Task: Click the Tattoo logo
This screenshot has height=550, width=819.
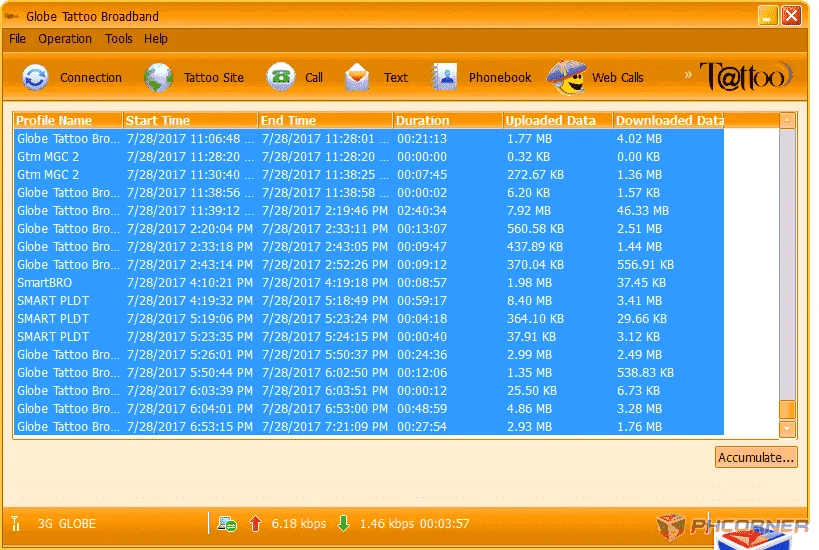Action: (x=746, y=76)
